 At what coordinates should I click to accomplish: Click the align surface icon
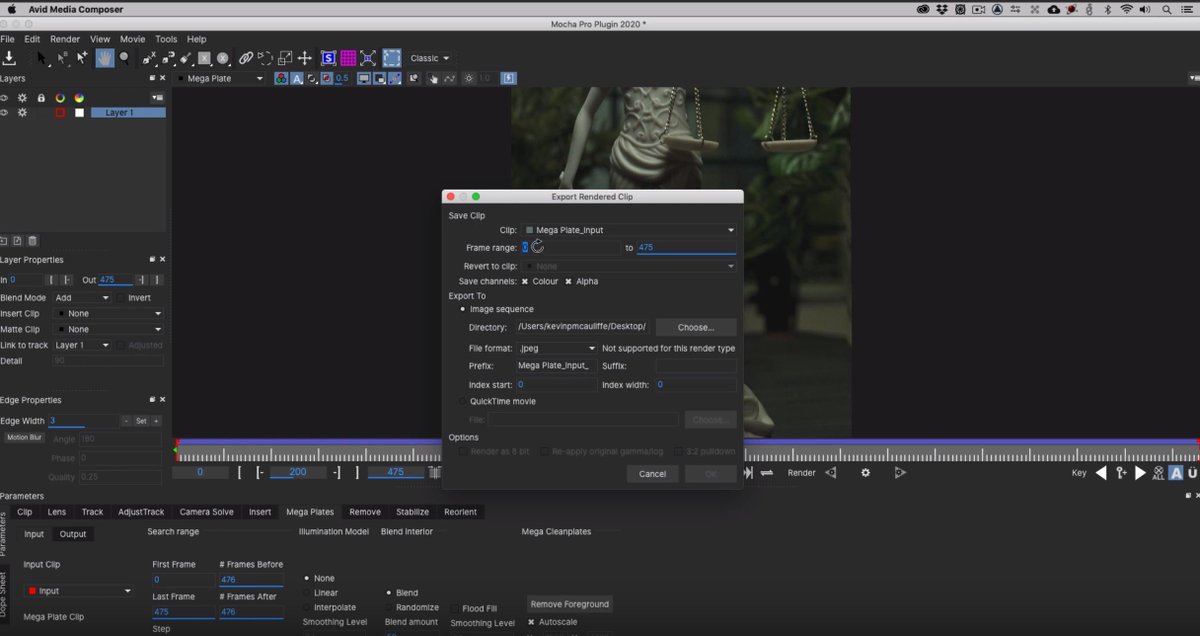[x=368, y=58]
